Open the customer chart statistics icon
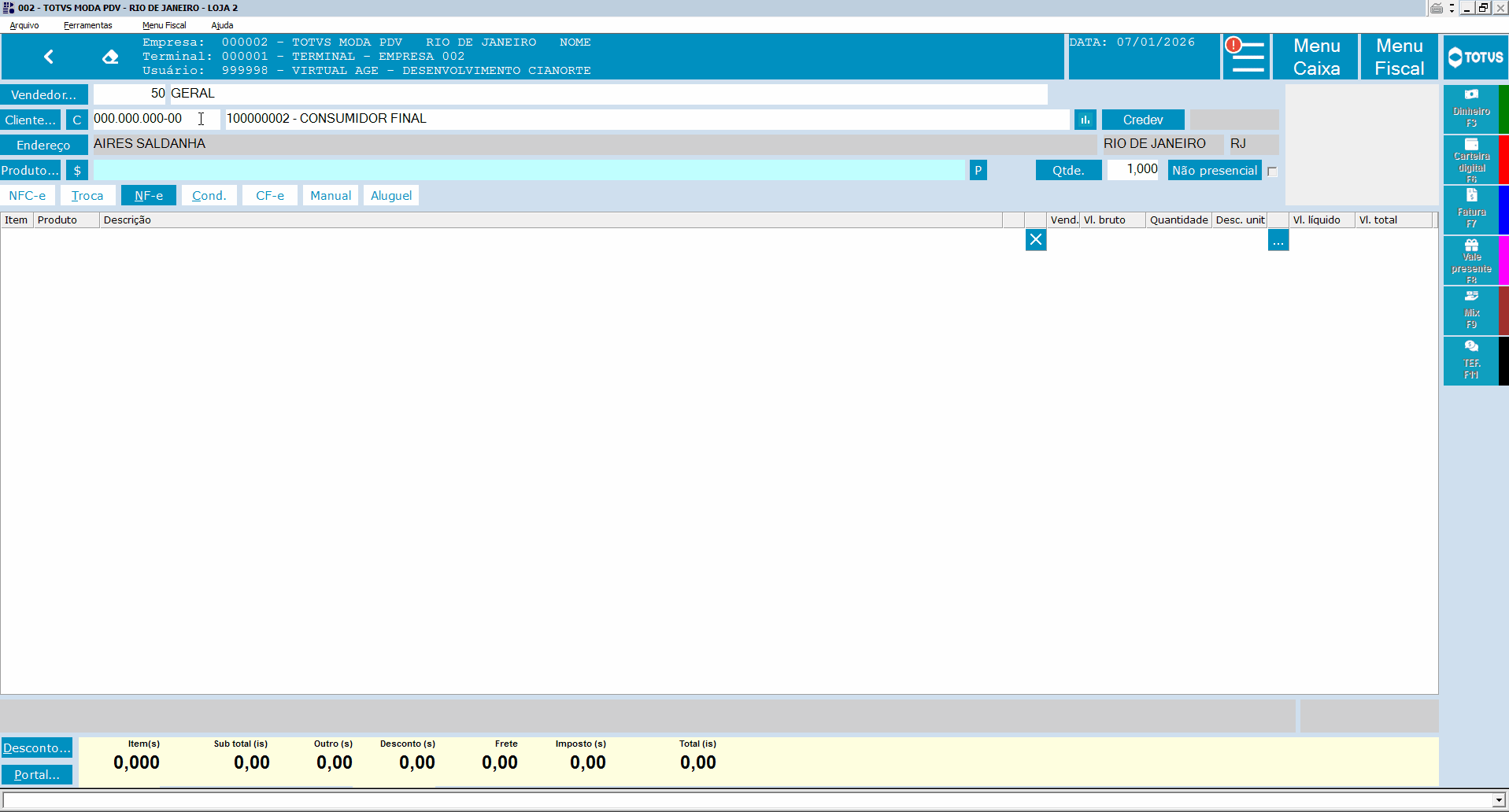The height and width of the screenshot is (812, 1509). pos(1085,120)
